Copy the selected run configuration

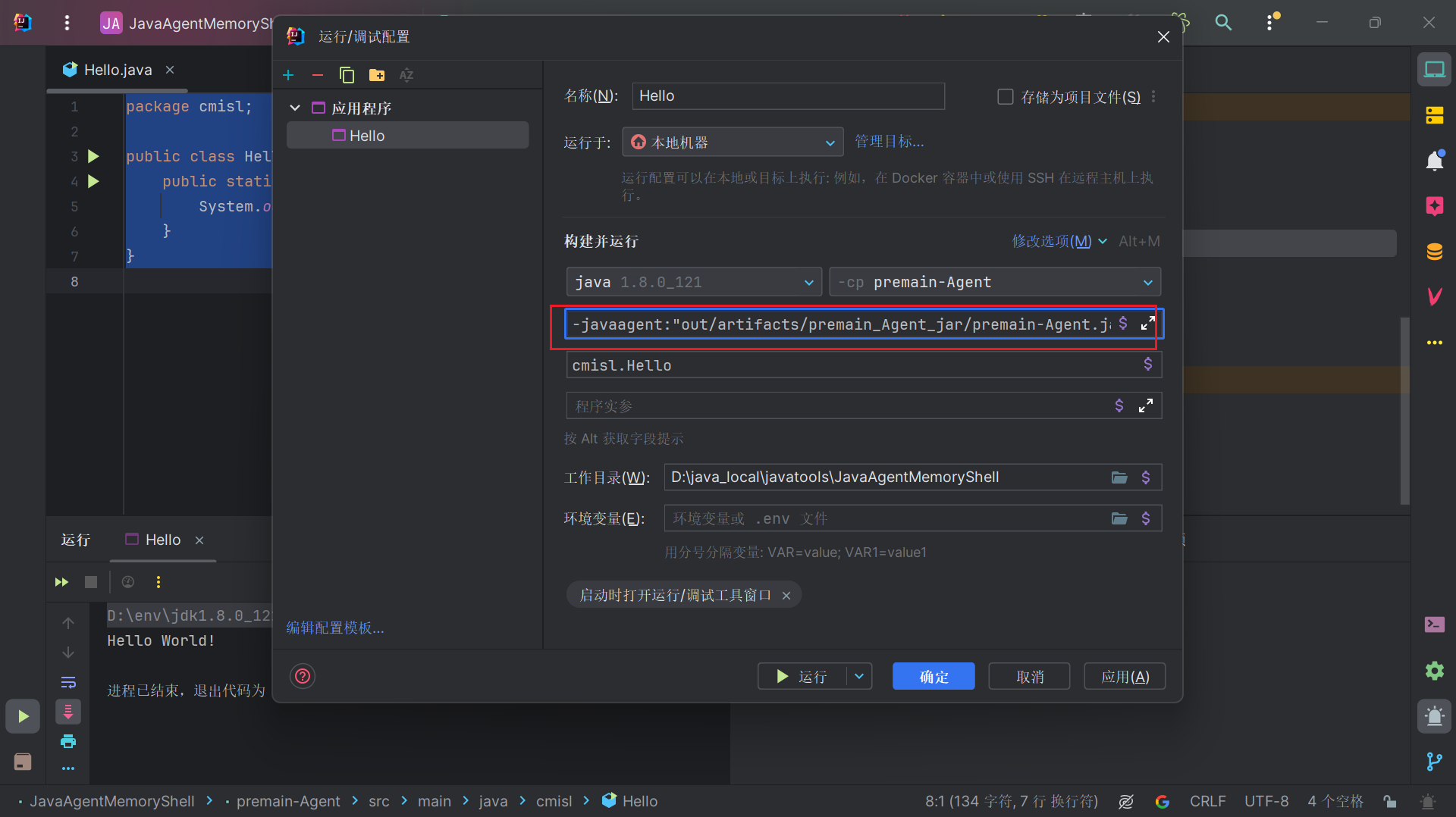point(347,75)
